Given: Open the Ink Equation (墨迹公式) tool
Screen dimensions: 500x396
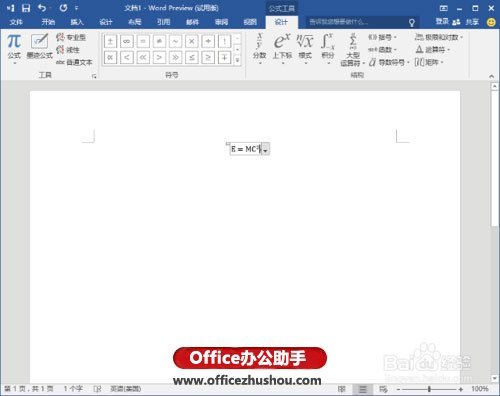Looking at the screenshot, I should coord(39,47).
